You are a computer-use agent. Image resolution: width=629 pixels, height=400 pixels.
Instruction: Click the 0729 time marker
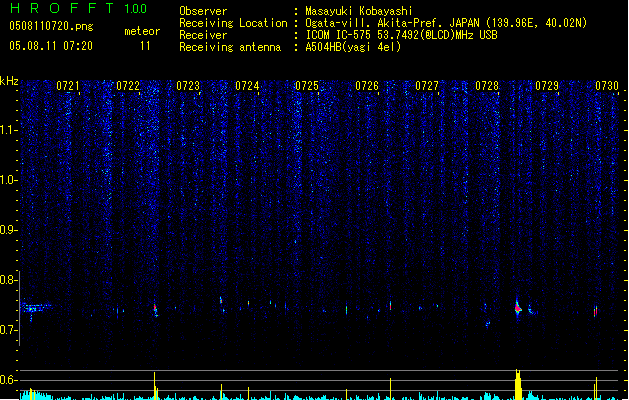[547, 86]
